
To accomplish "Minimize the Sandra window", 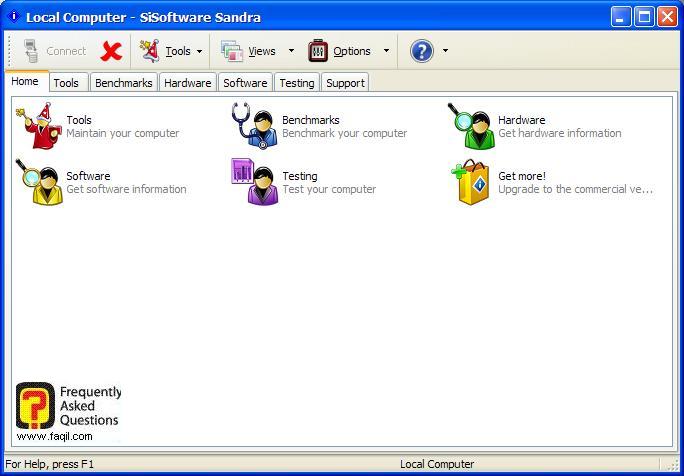I will tap(620, 17).
